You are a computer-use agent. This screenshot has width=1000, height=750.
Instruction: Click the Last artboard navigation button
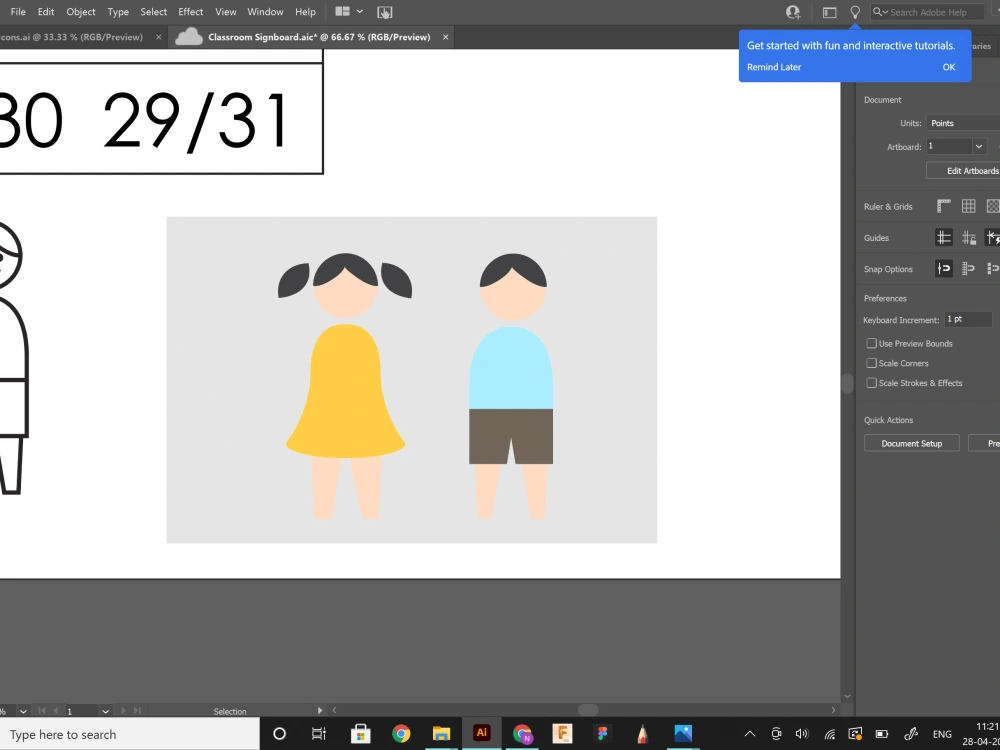pos(136,710)
